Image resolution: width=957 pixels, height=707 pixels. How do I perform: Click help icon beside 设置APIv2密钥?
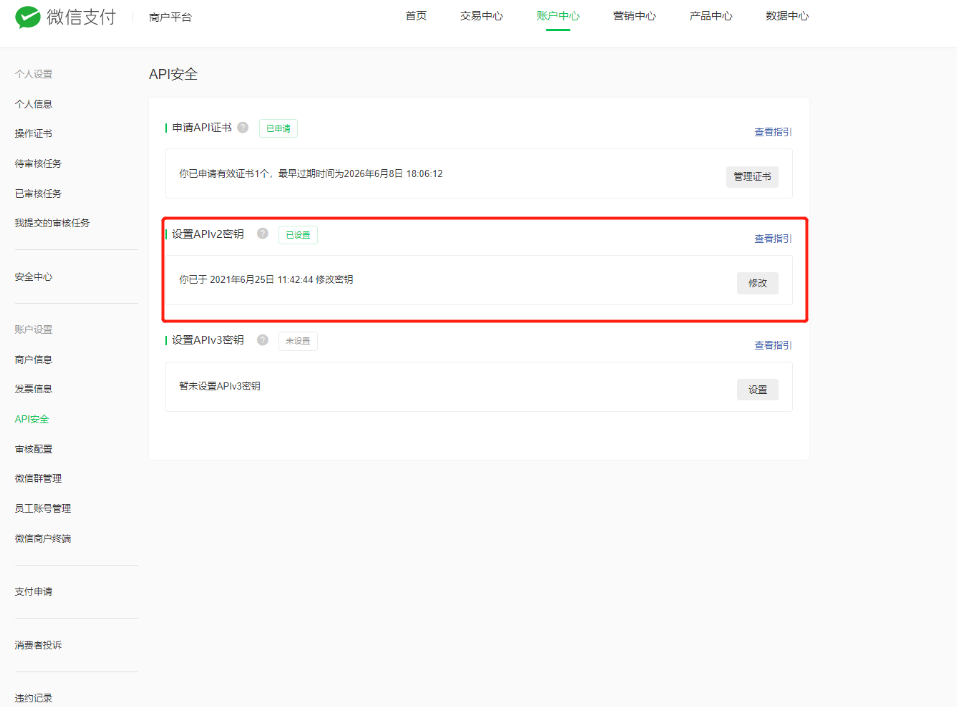pyautogui.click(x=262, y=234)
